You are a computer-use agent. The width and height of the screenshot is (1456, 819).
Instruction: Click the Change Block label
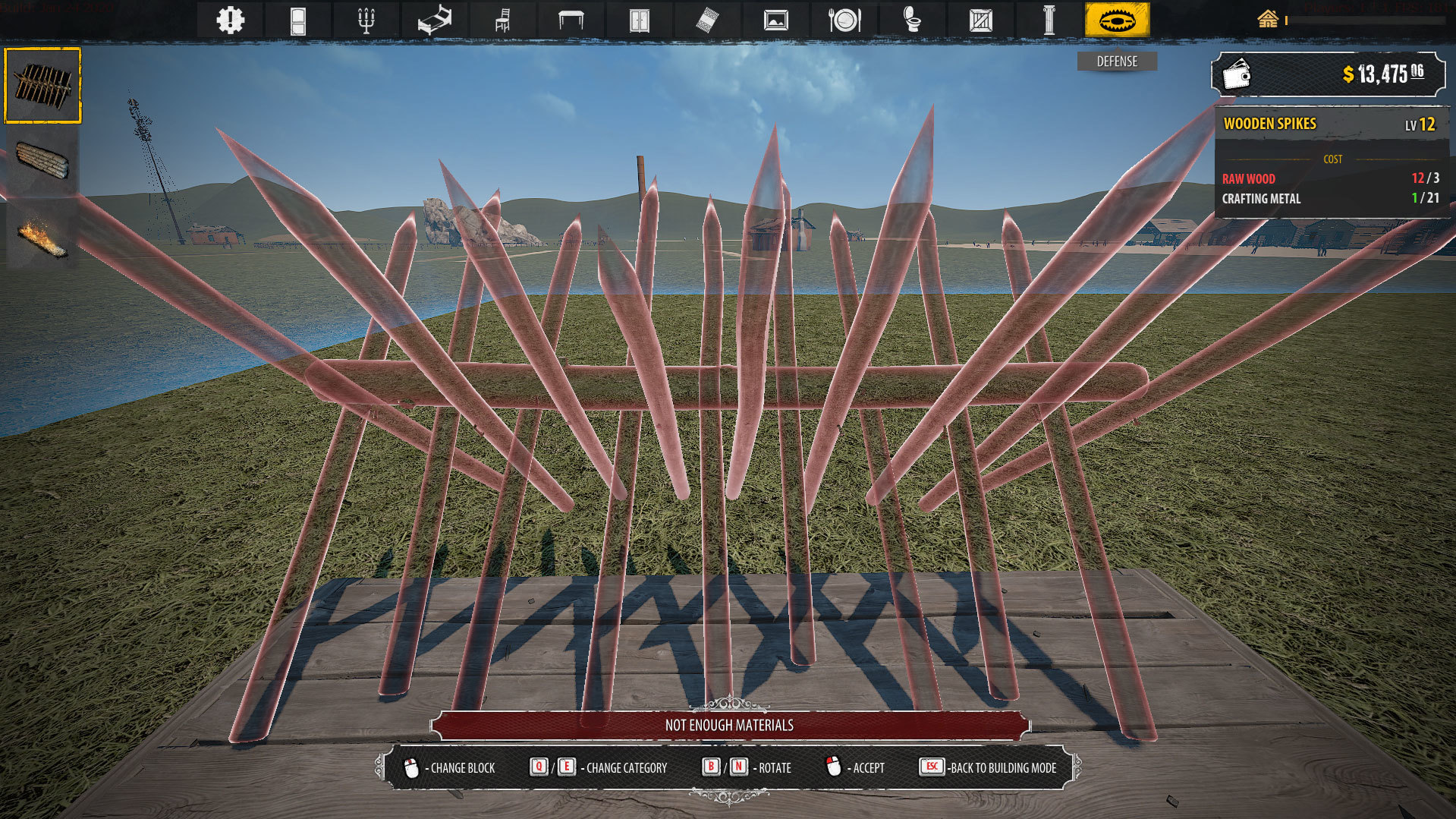pos(463,768)
